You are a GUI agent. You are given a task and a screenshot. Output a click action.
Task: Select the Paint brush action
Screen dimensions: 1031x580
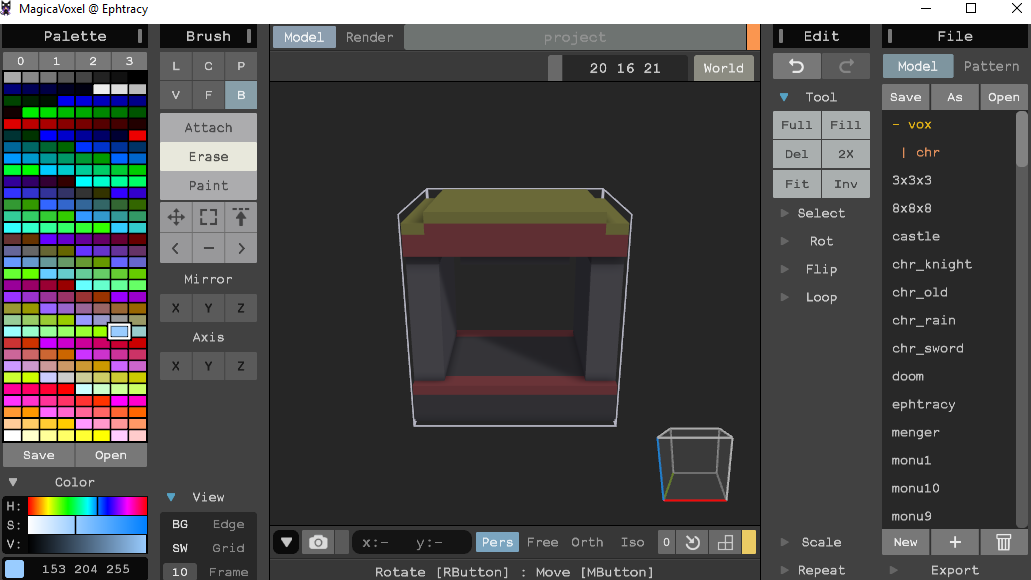[x=208, y=185]
